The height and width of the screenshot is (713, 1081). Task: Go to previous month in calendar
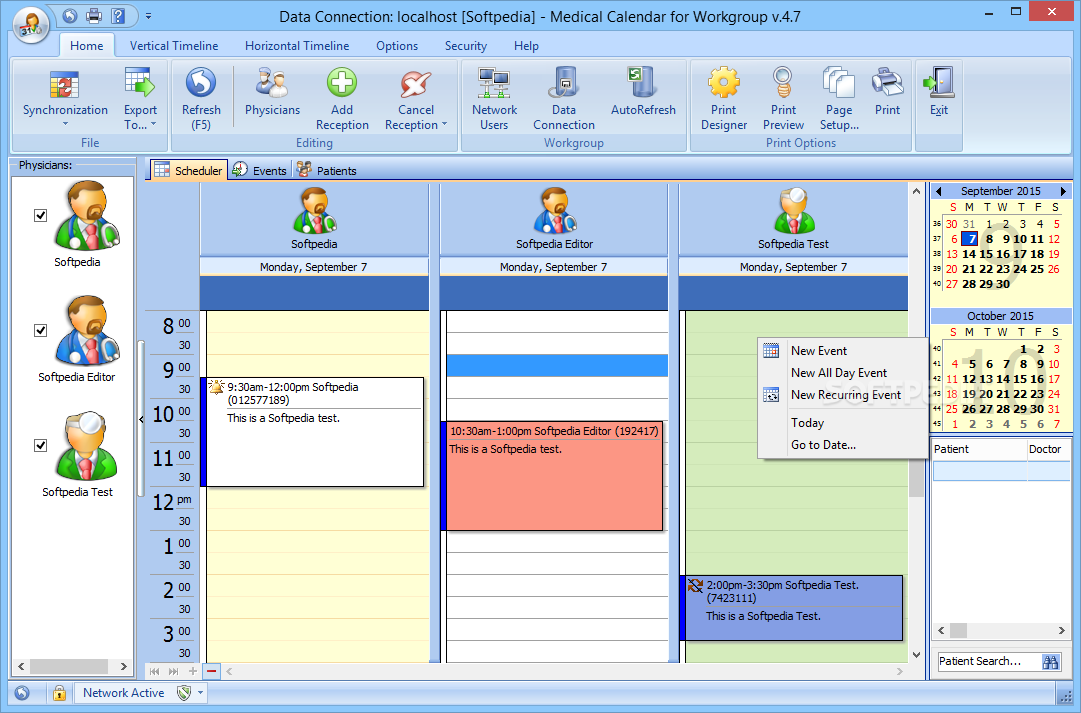pos(938,191)
